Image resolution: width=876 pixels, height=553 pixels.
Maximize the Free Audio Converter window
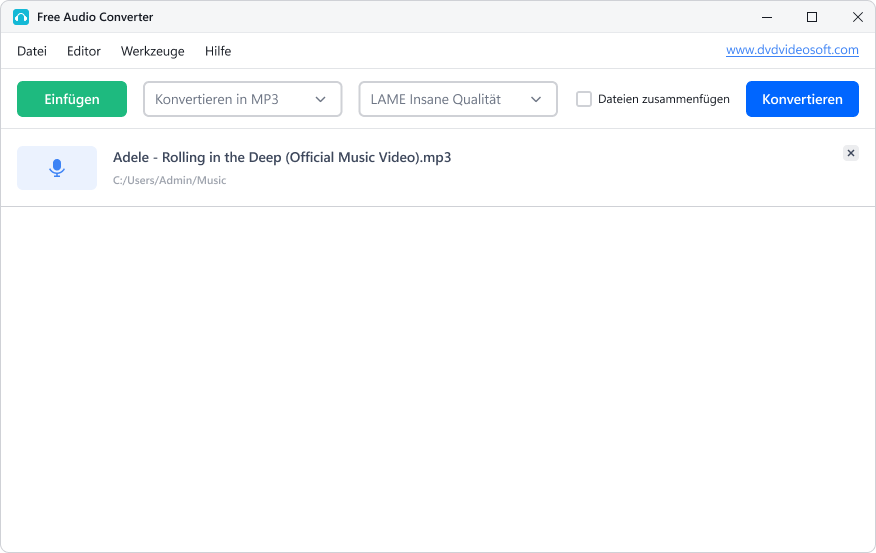tap(812, 17)
